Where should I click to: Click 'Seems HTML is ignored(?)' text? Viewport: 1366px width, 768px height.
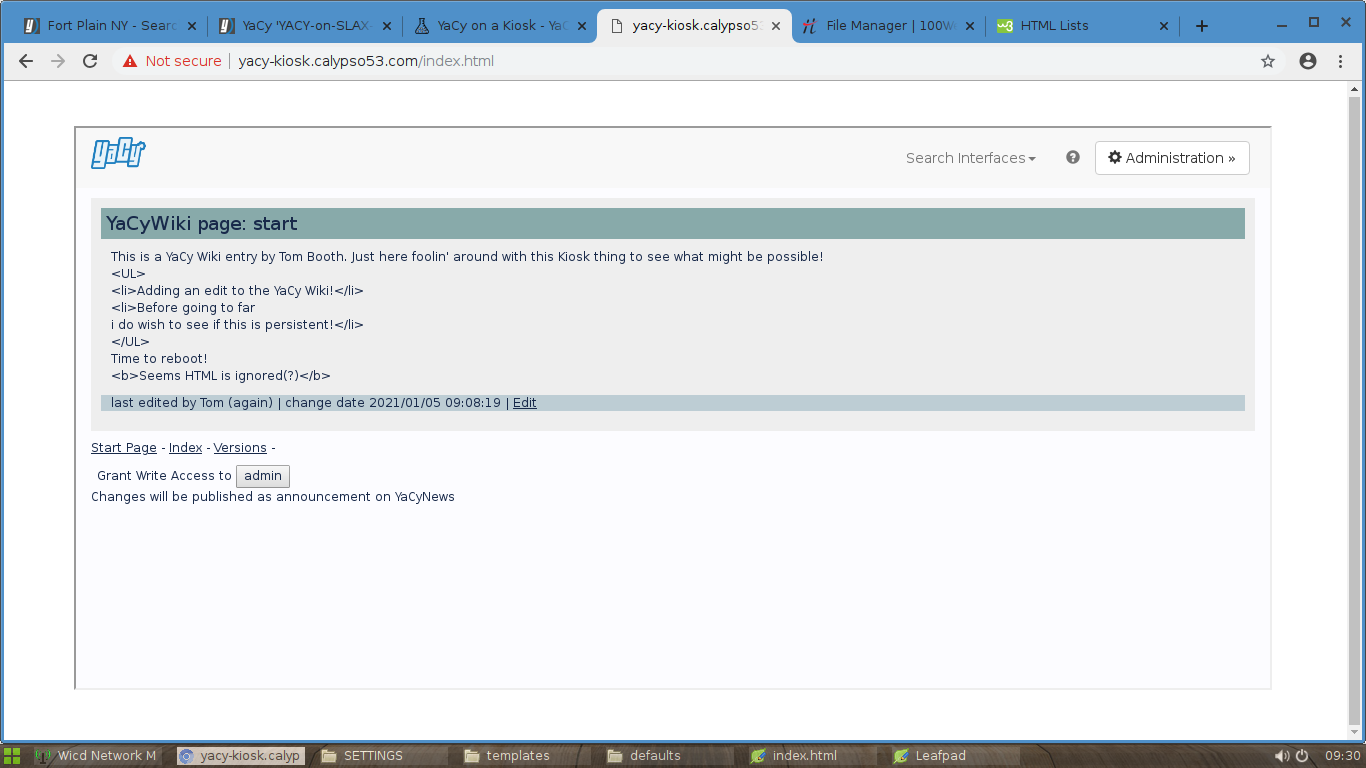click(x=221, y=376)
